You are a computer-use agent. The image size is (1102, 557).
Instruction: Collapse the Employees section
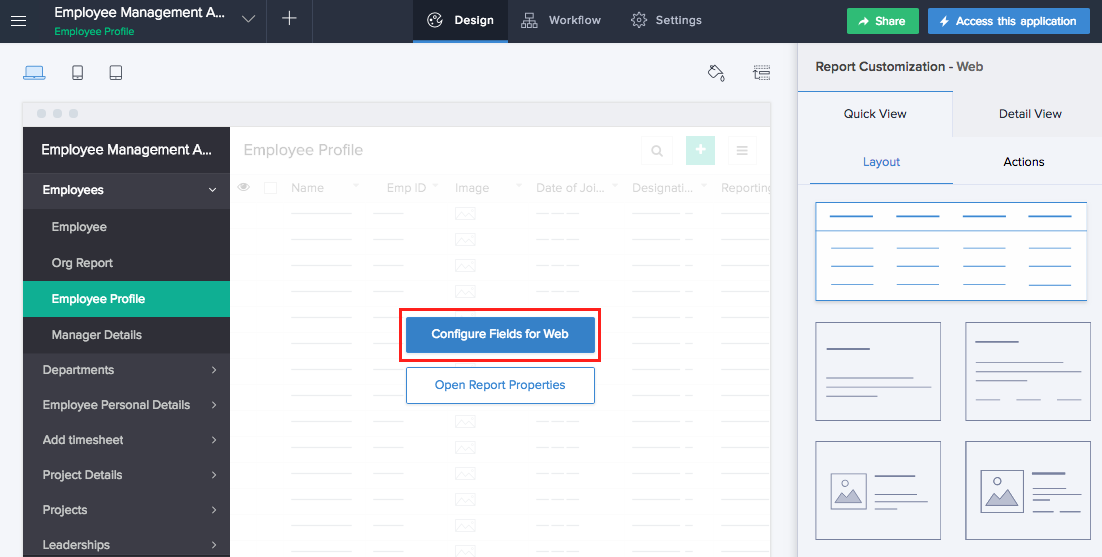[127, 190]
